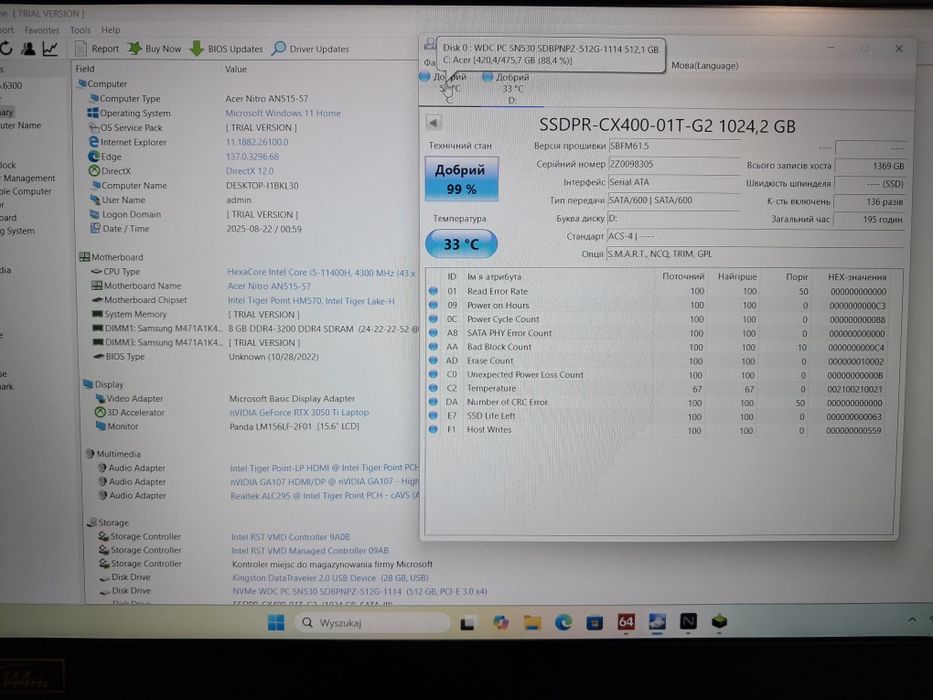Click the Wyszukaj taskbar search box
933x700 pixels.
(x=372, y=623)
